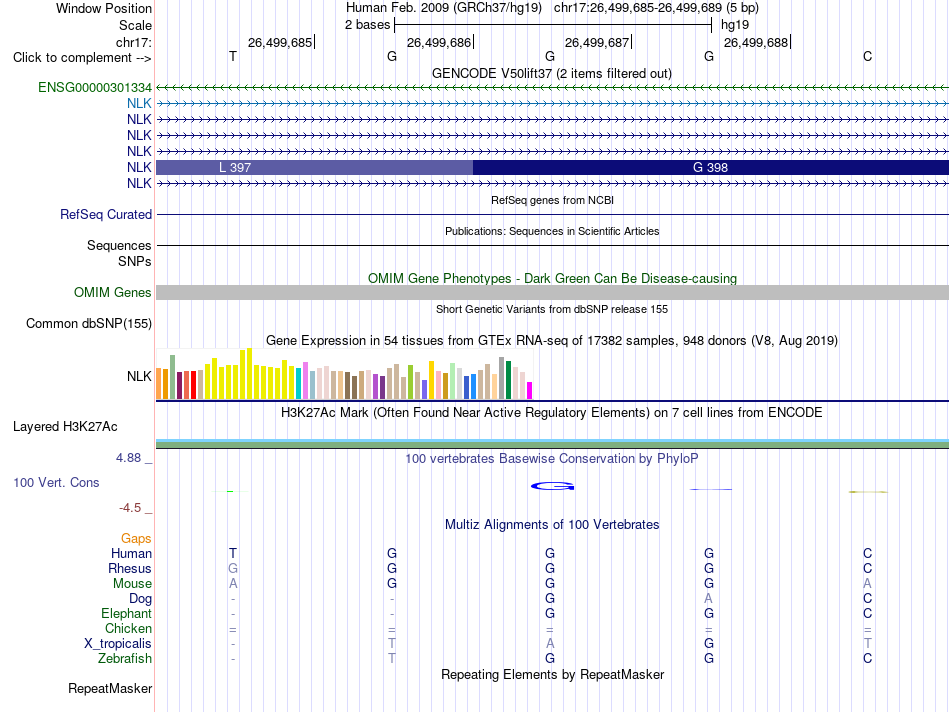The height and width of the screenshot is (712, 950).
Task: Click the SNPs track label
Action: tap(135, 261)
